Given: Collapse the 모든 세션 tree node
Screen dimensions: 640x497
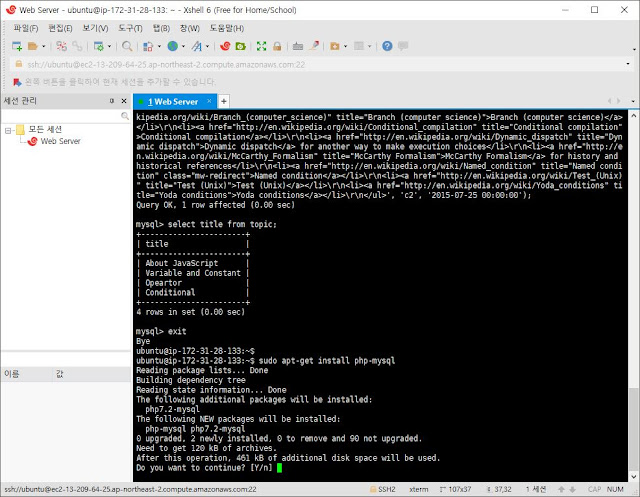Looking at the screenshot, I should pos(8,131).
